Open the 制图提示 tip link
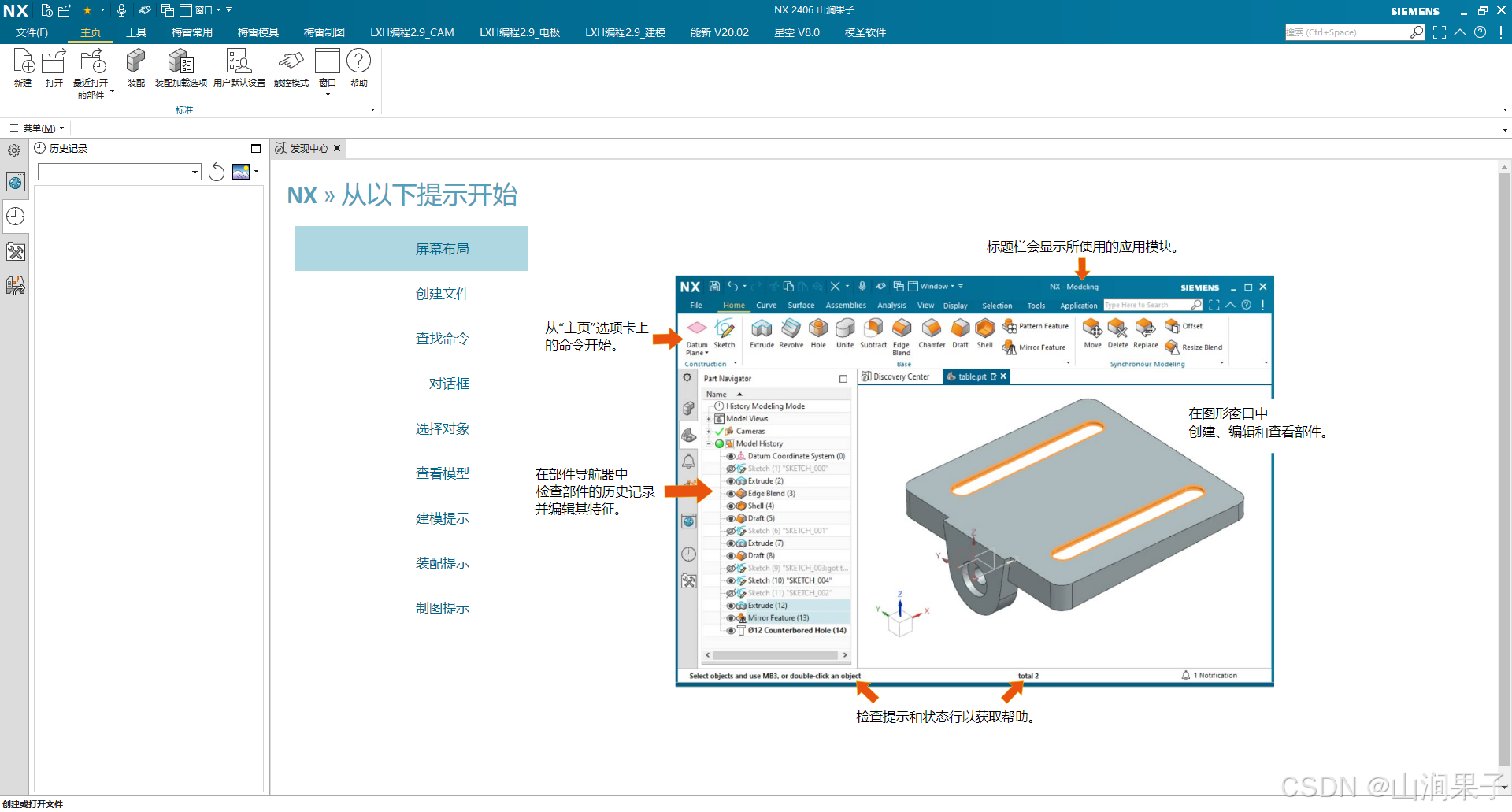1512x812 pixels. pos(443,608)
